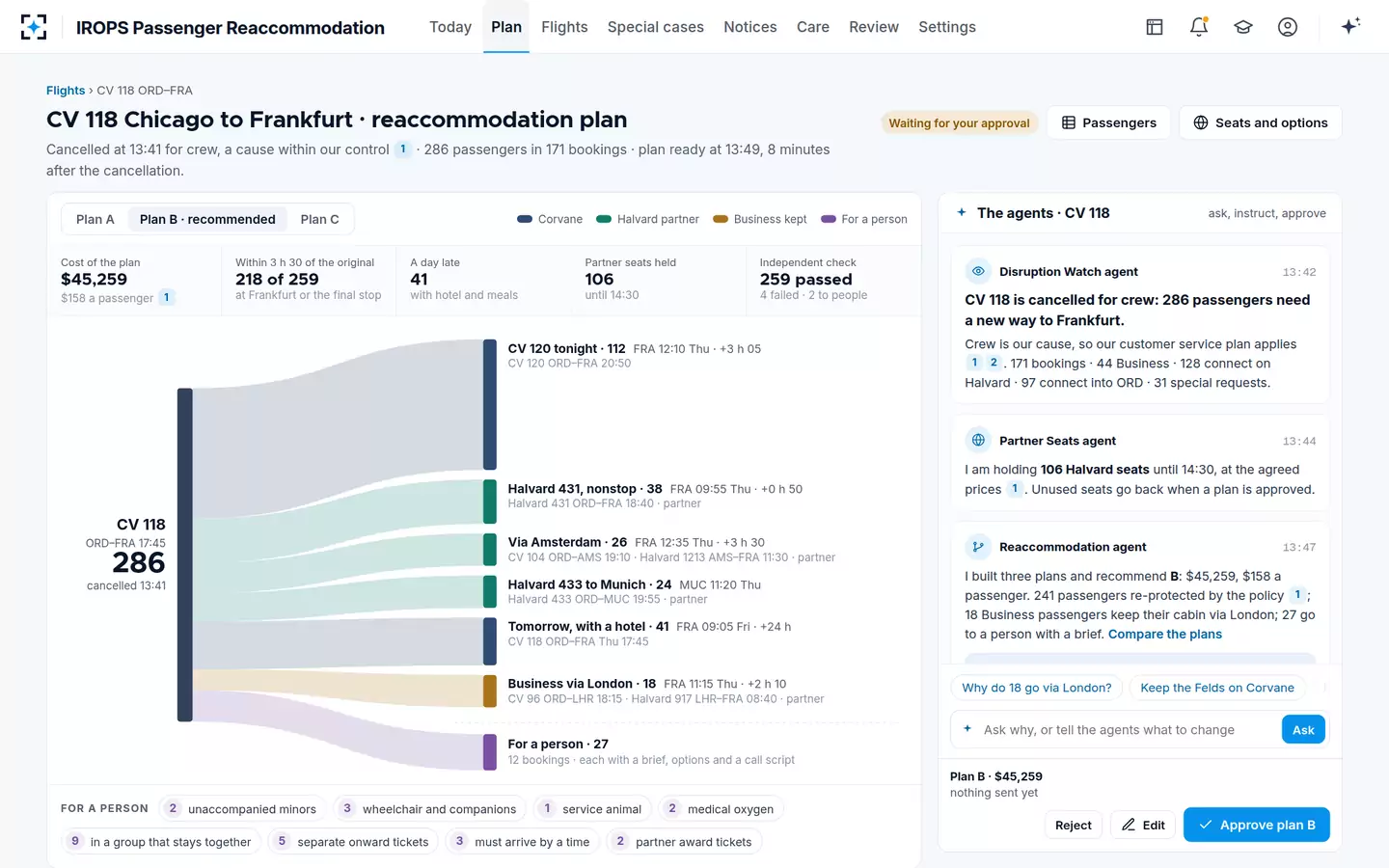The width and height of the screenshot is (1389, 868).
Task: Open citation 1 after "agreed prices"
Action: pyautogui.click(x=1015, y=489)
